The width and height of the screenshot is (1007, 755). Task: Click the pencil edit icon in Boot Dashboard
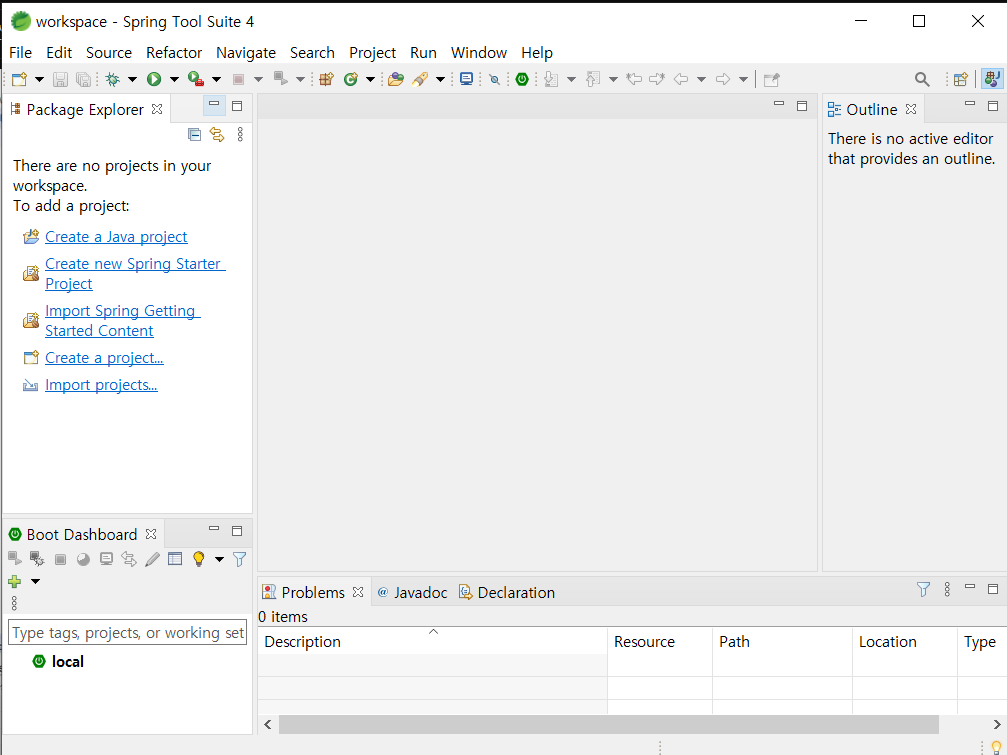tap(152, 559)
